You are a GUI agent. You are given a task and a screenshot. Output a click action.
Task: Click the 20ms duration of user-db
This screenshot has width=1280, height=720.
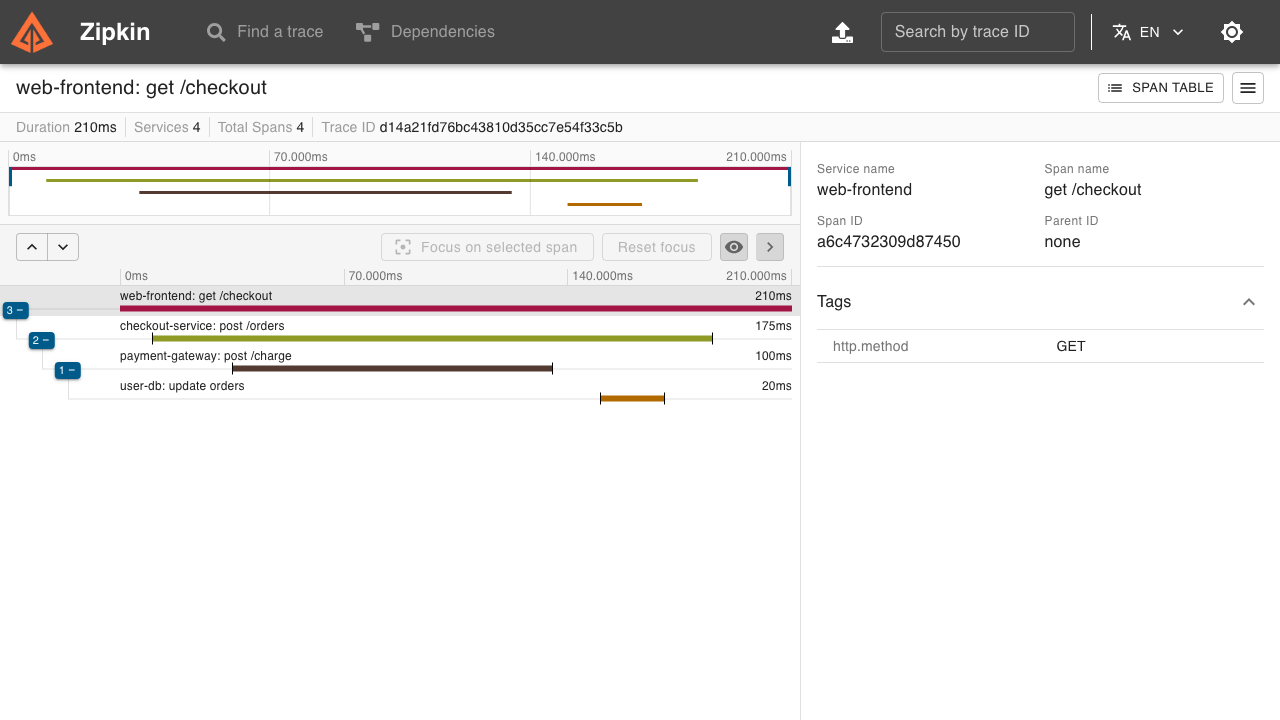click(776, 386)
